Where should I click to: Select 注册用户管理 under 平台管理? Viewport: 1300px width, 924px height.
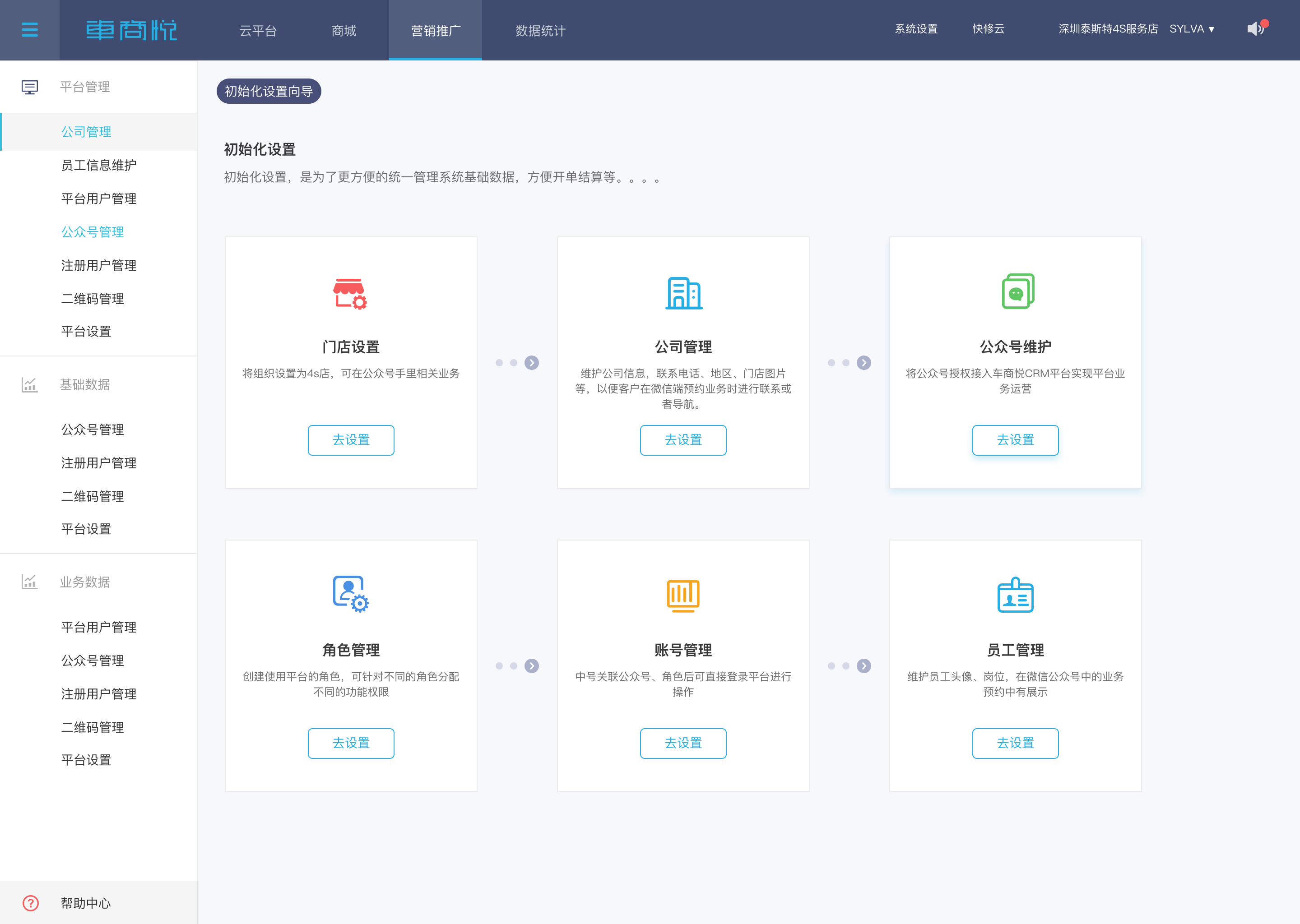click(98, 266)
